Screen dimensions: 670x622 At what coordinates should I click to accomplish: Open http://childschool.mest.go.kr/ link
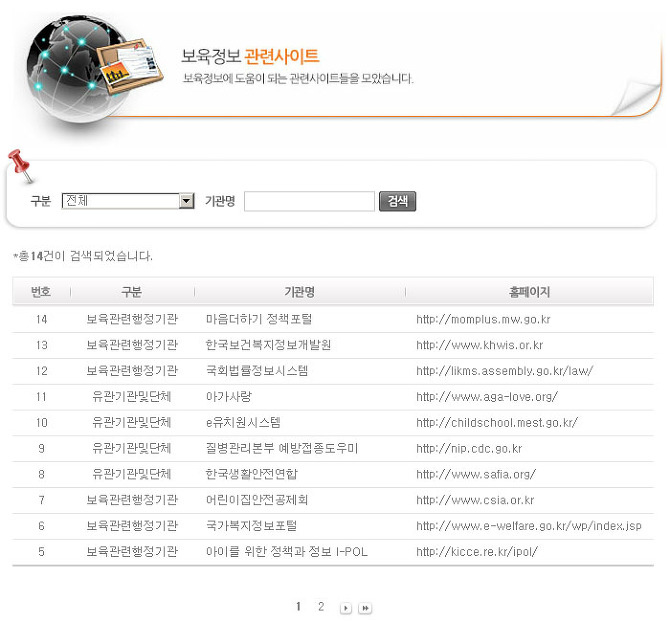click(x=497, y=422)
